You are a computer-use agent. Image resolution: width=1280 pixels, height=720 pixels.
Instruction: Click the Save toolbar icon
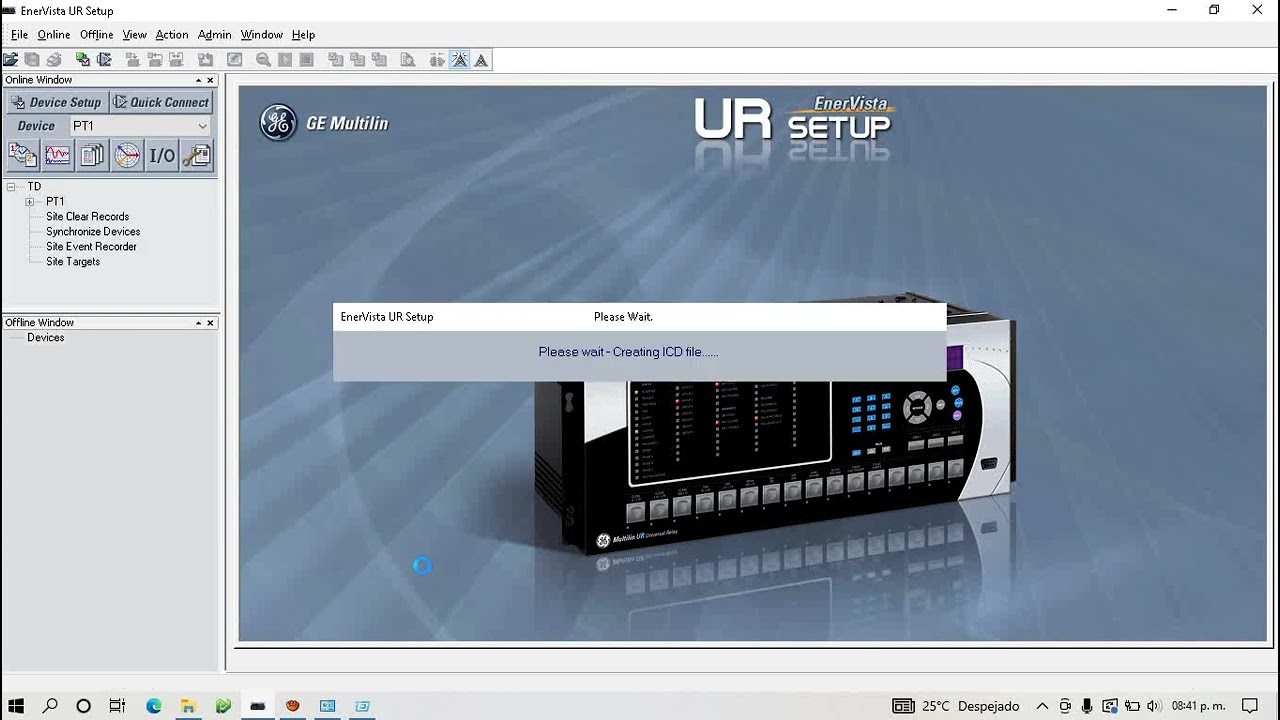[x=32, y=60]
